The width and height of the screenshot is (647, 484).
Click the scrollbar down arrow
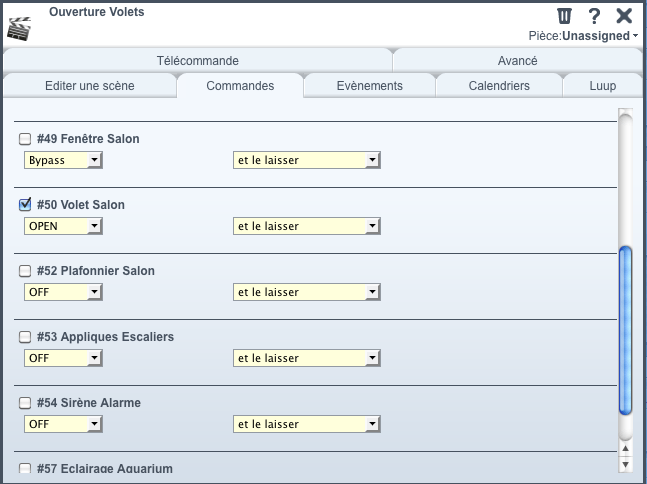coord(626,465)
